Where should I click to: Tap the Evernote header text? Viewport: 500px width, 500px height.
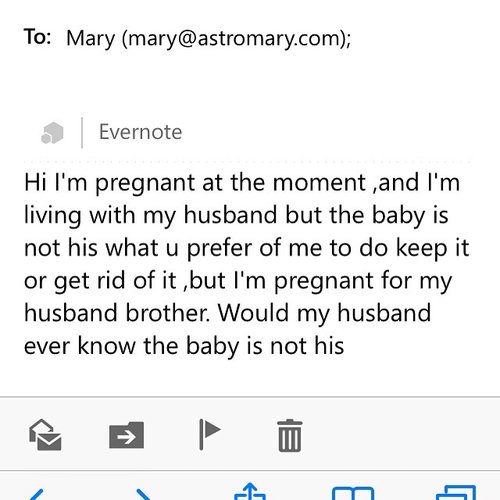tap(141, 132)
